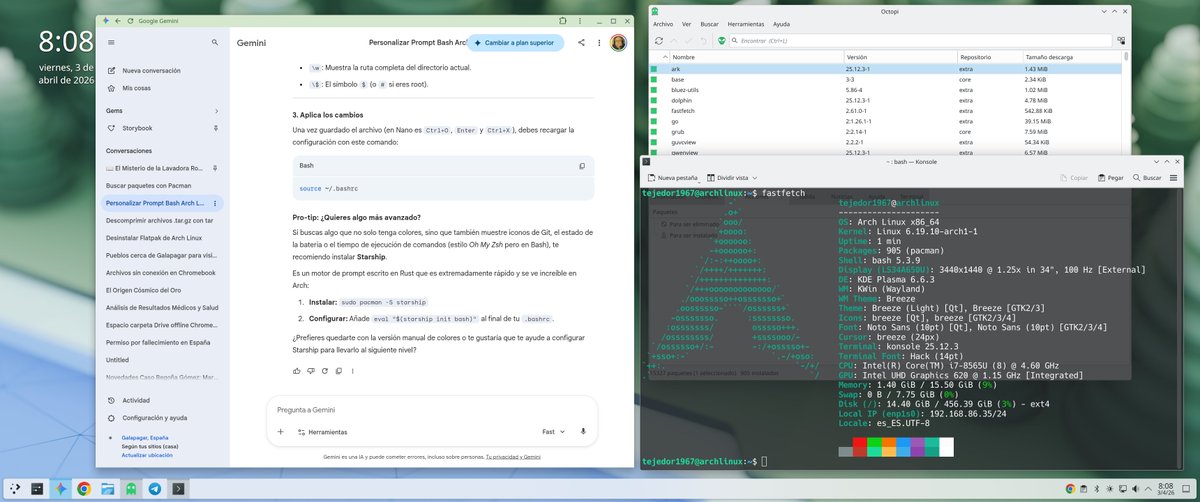Click the Gemini sidebar search icon
Image resolution: width=1200 pixels, height=502 pixels.
(215, 43)
